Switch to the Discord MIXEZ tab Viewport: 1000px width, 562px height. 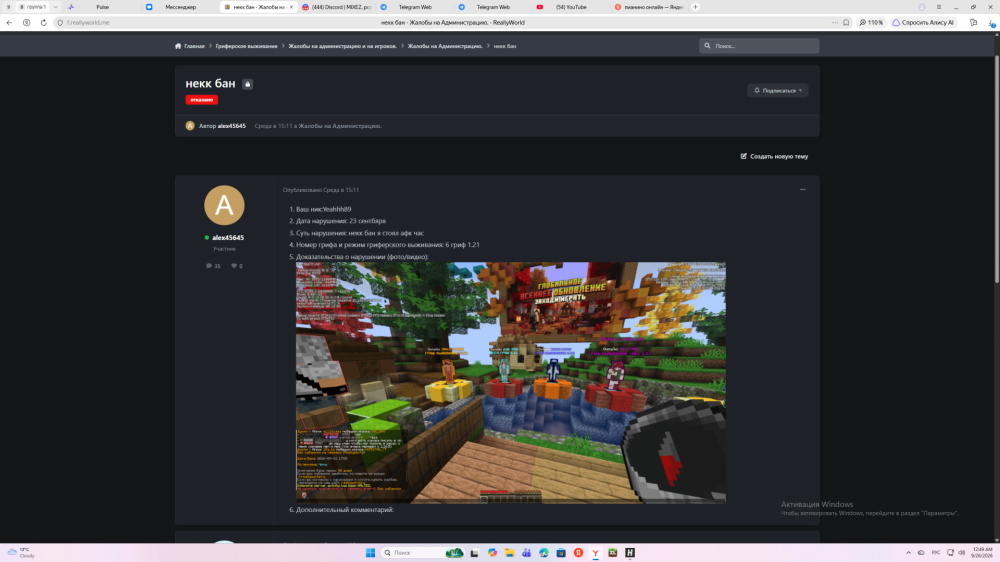[336, 7]
